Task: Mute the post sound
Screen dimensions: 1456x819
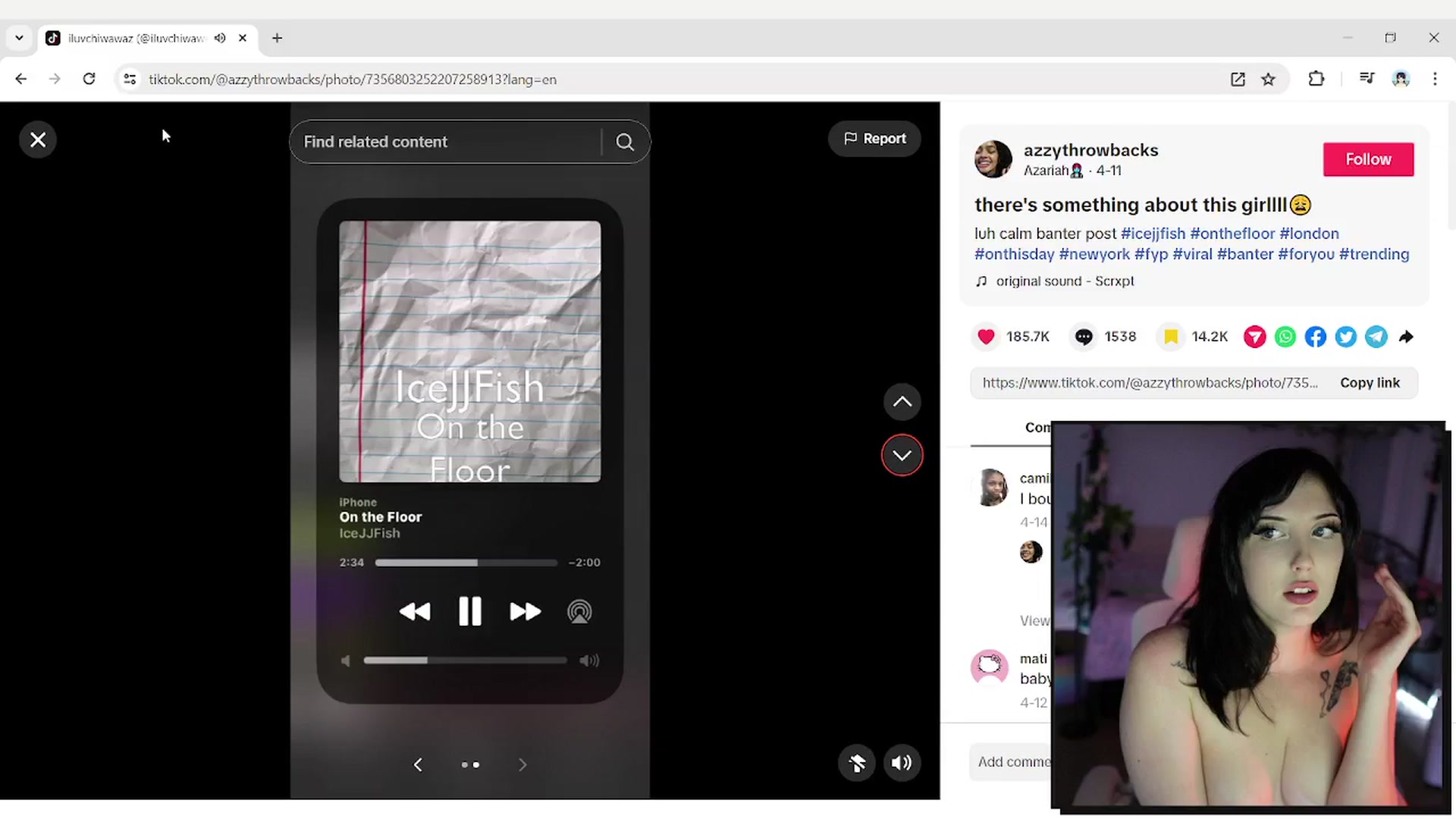Action: point(902,763)
